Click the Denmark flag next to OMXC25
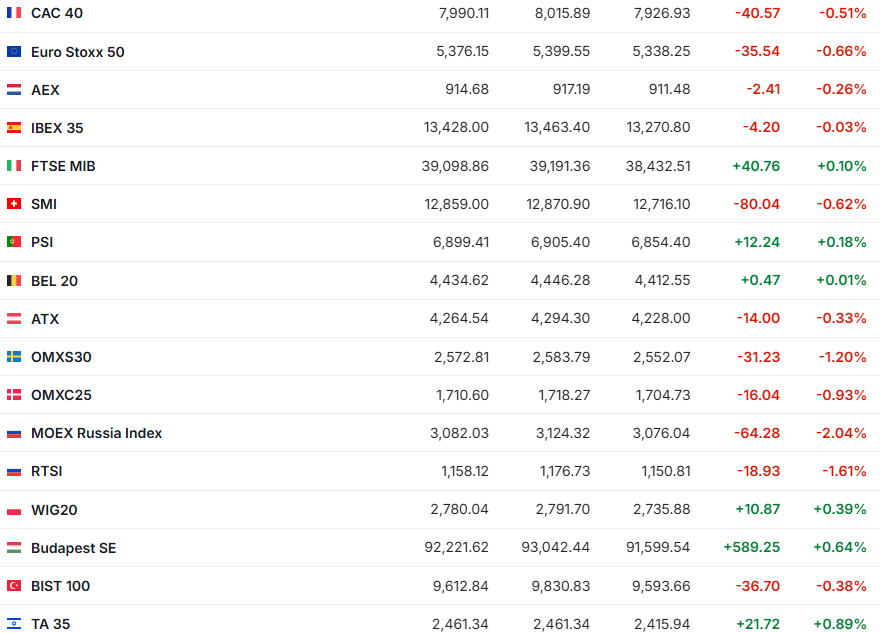Viewport: 880px width, 633px height. point(14,395)
